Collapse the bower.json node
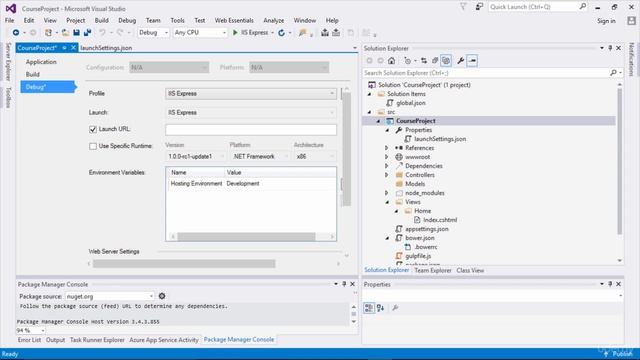This screenshot has width=640, height=360. pyautogui.click(x=387, y=238)
